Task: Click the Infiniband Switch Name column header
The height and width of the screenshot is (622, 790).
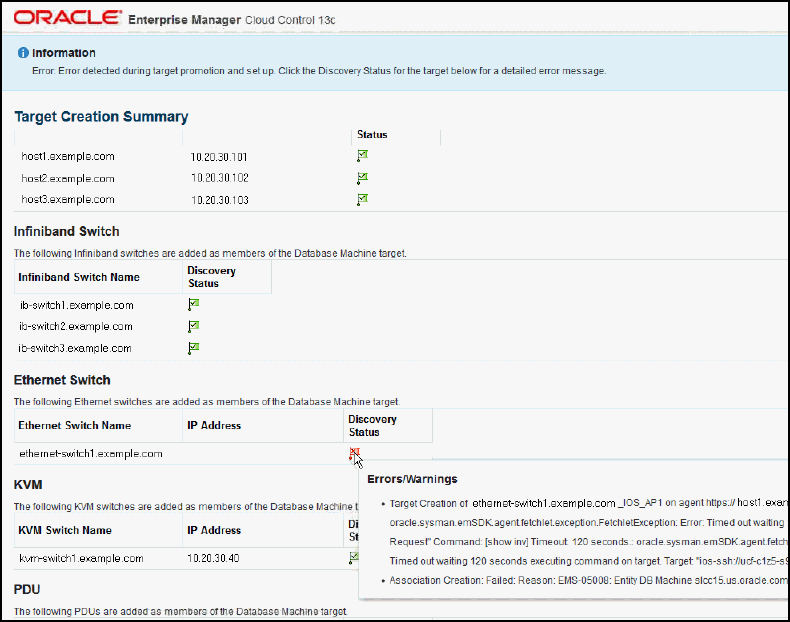Action: coord(79,278)
